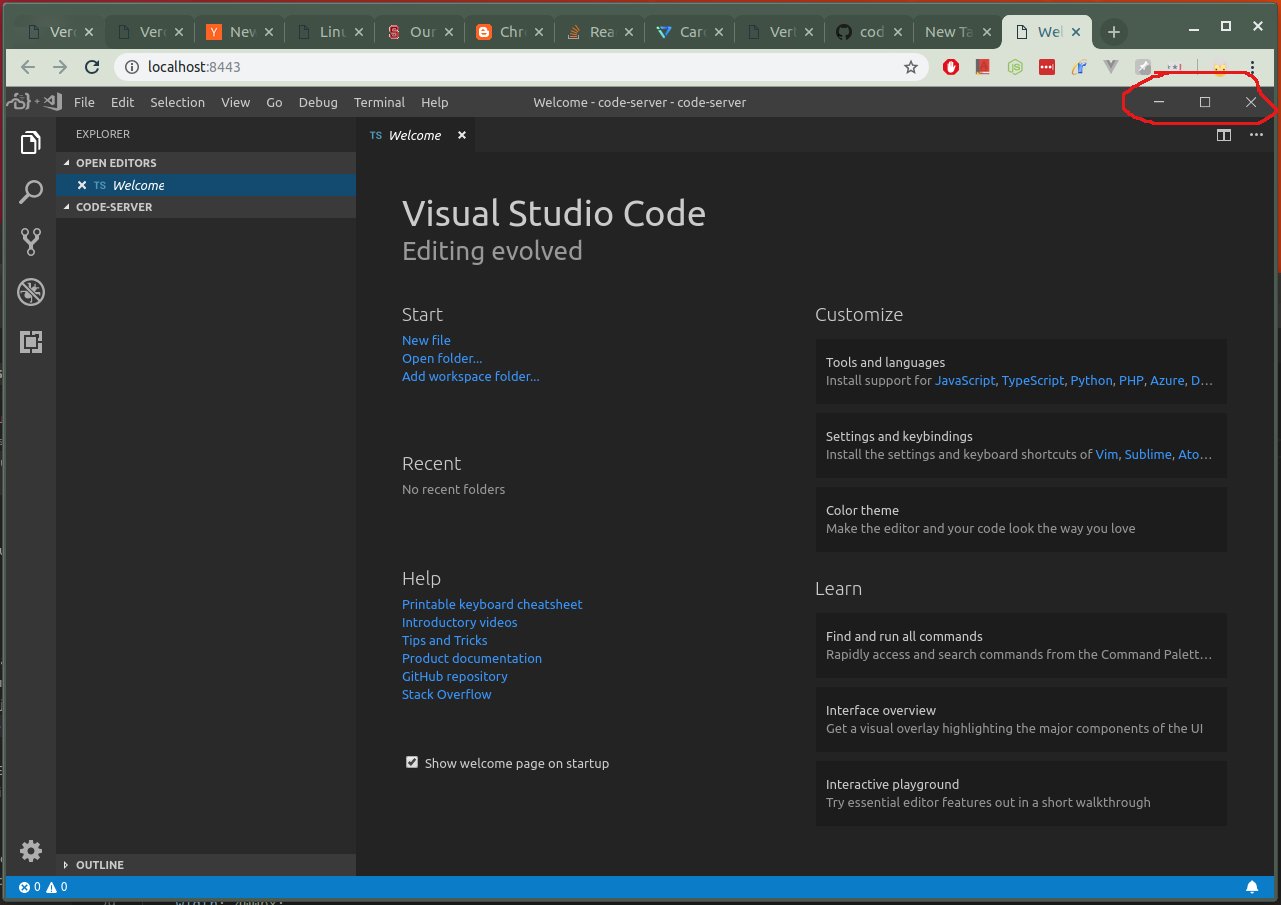Open the Terminal menu
Screen dimensions: 1281x905
pyautogui.click(x=379, y=102)
